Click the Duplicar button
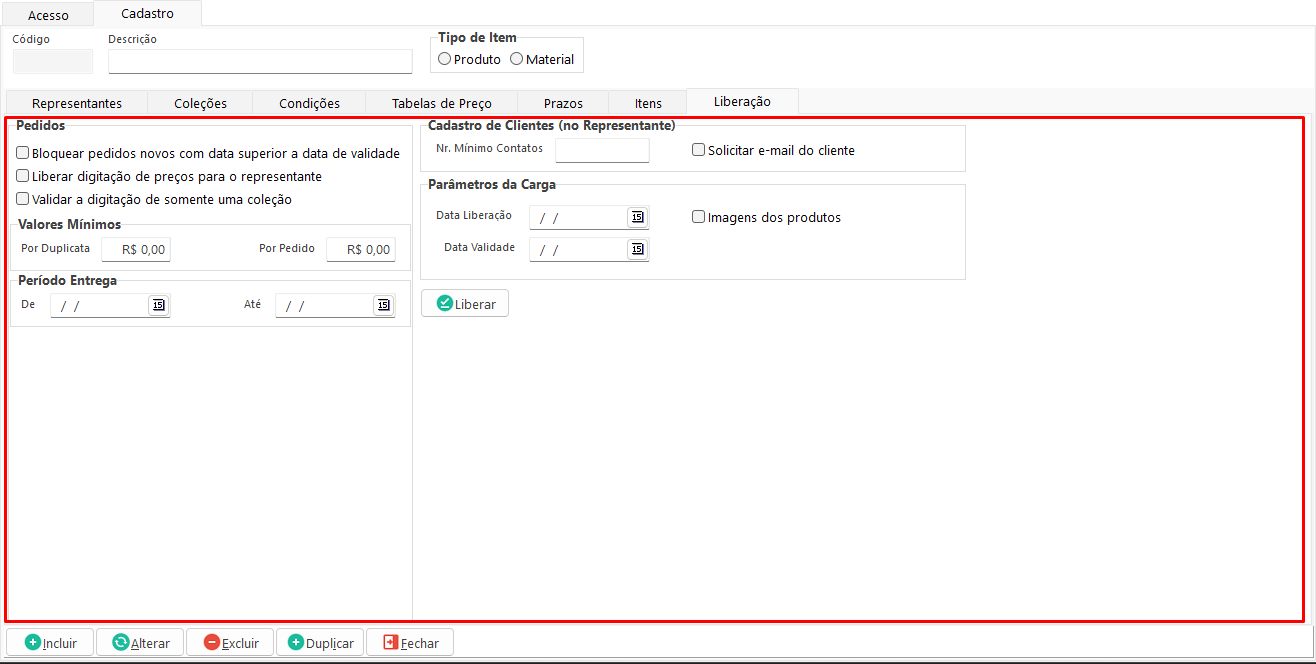The height and width of the screenshot is (664, 1316). coord(320,642)
